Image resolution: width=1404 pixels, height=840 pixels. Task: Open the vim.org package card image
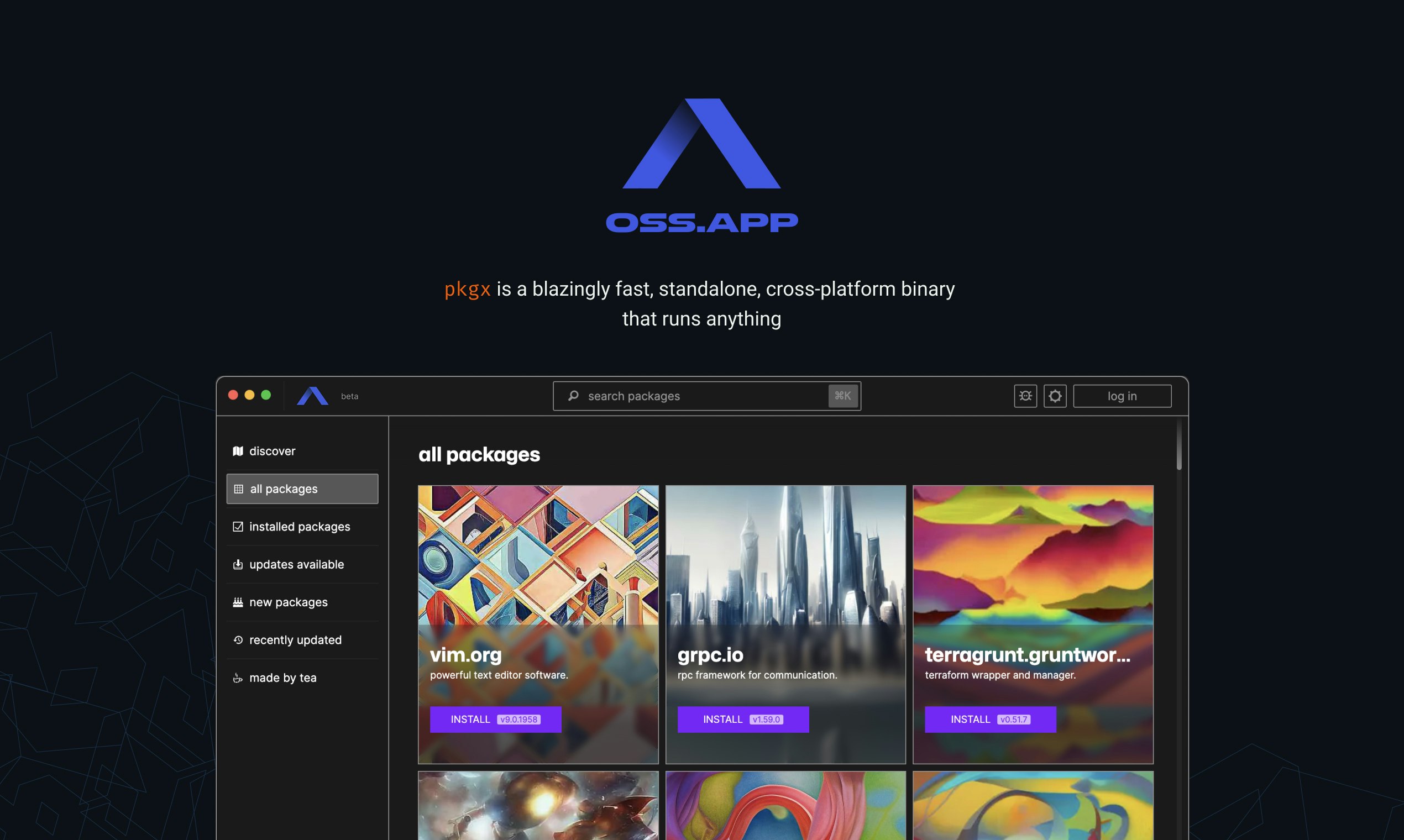538,555
